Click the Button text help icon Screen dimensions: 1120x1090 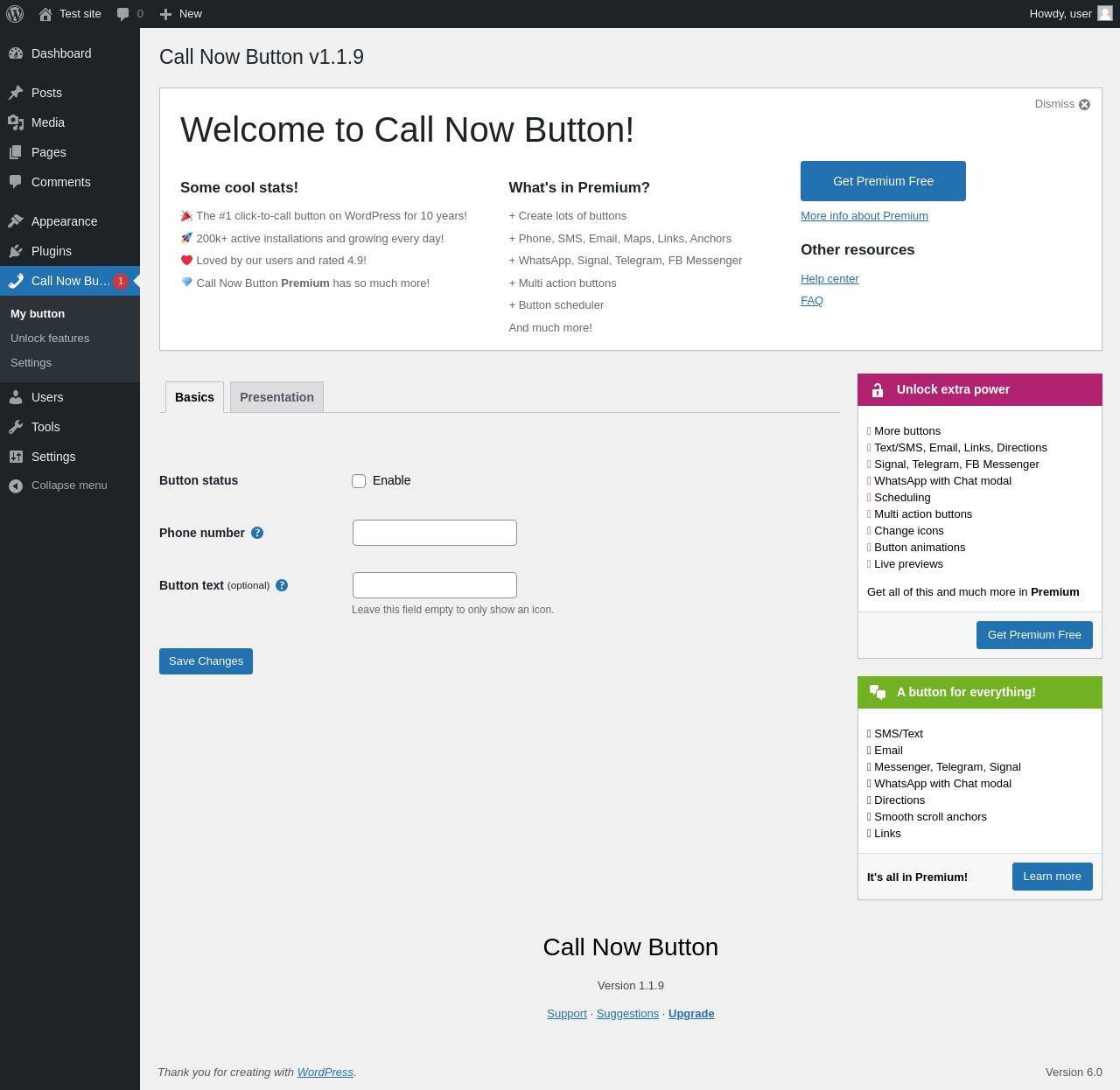point(282,585)
